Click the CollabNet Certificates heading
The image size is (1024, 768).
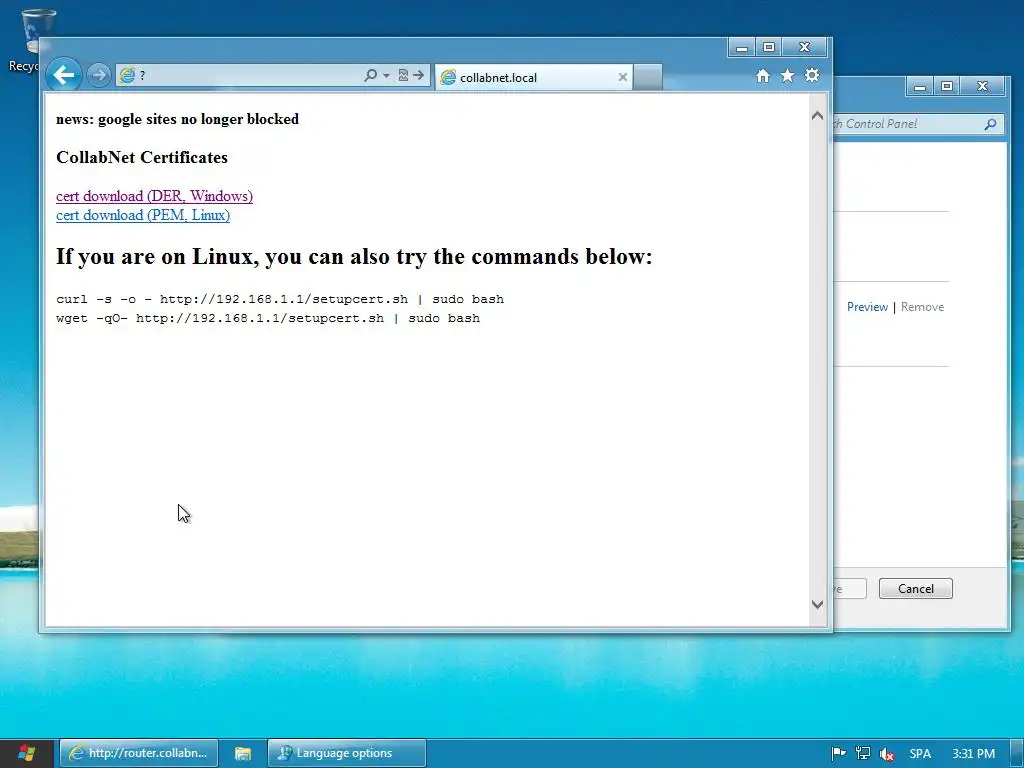pyautogui.click(x=142, y=157)
